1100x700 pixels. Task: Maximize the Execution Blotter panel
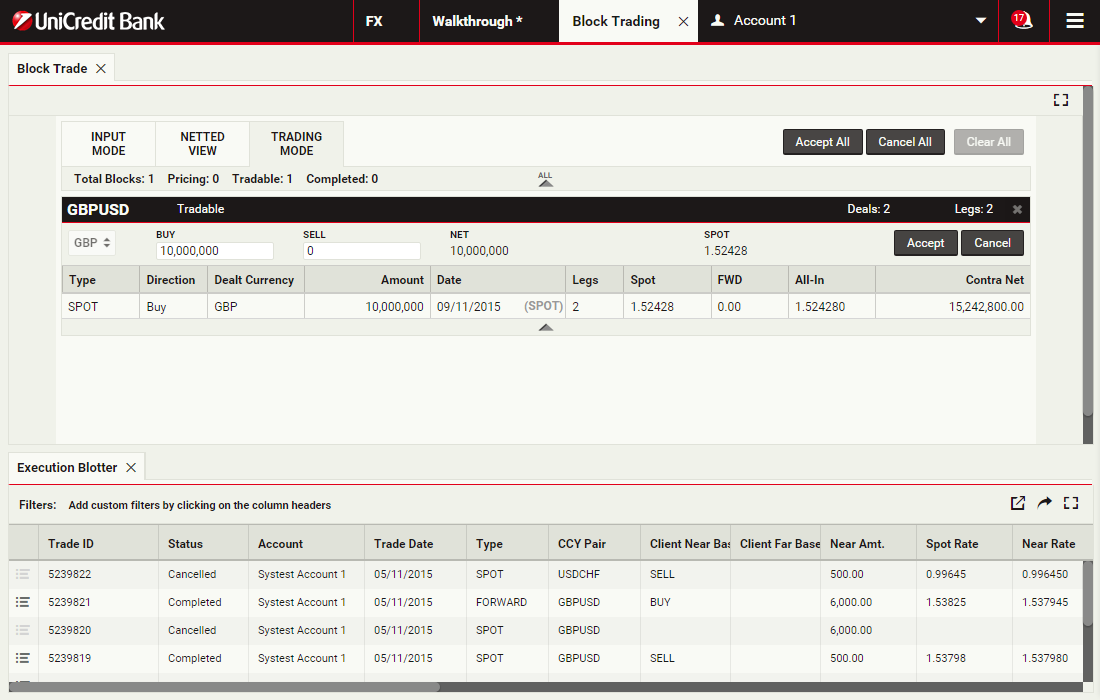click(x=1071, y=503)
